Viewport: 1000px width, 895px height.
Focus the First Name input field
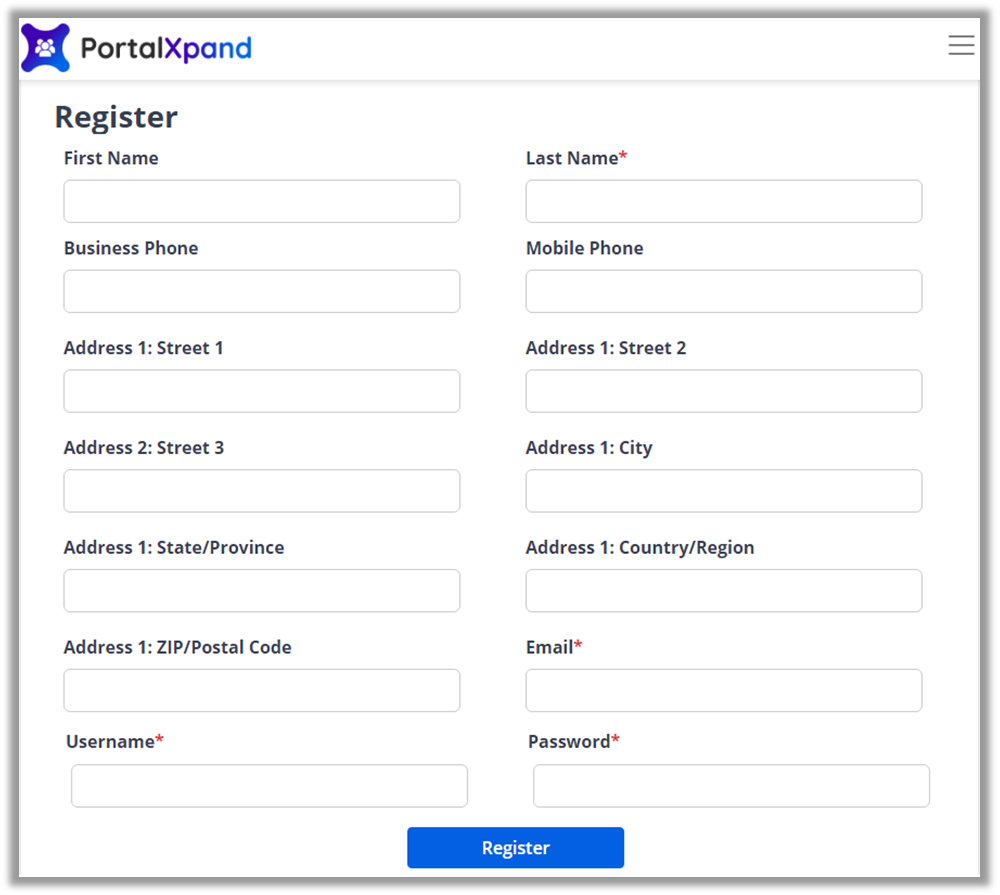[262, 201]
